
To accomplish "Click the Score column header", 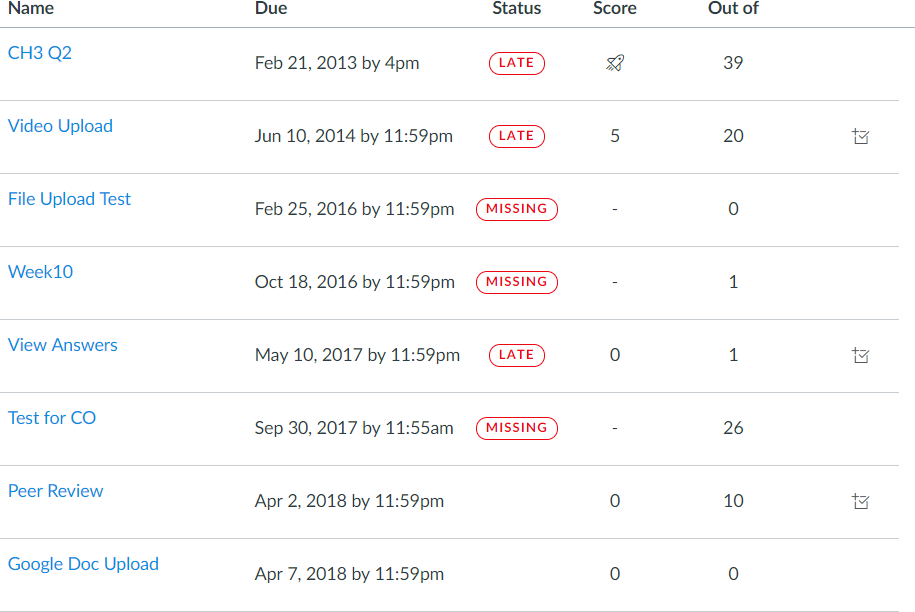I will click(615, 9).
